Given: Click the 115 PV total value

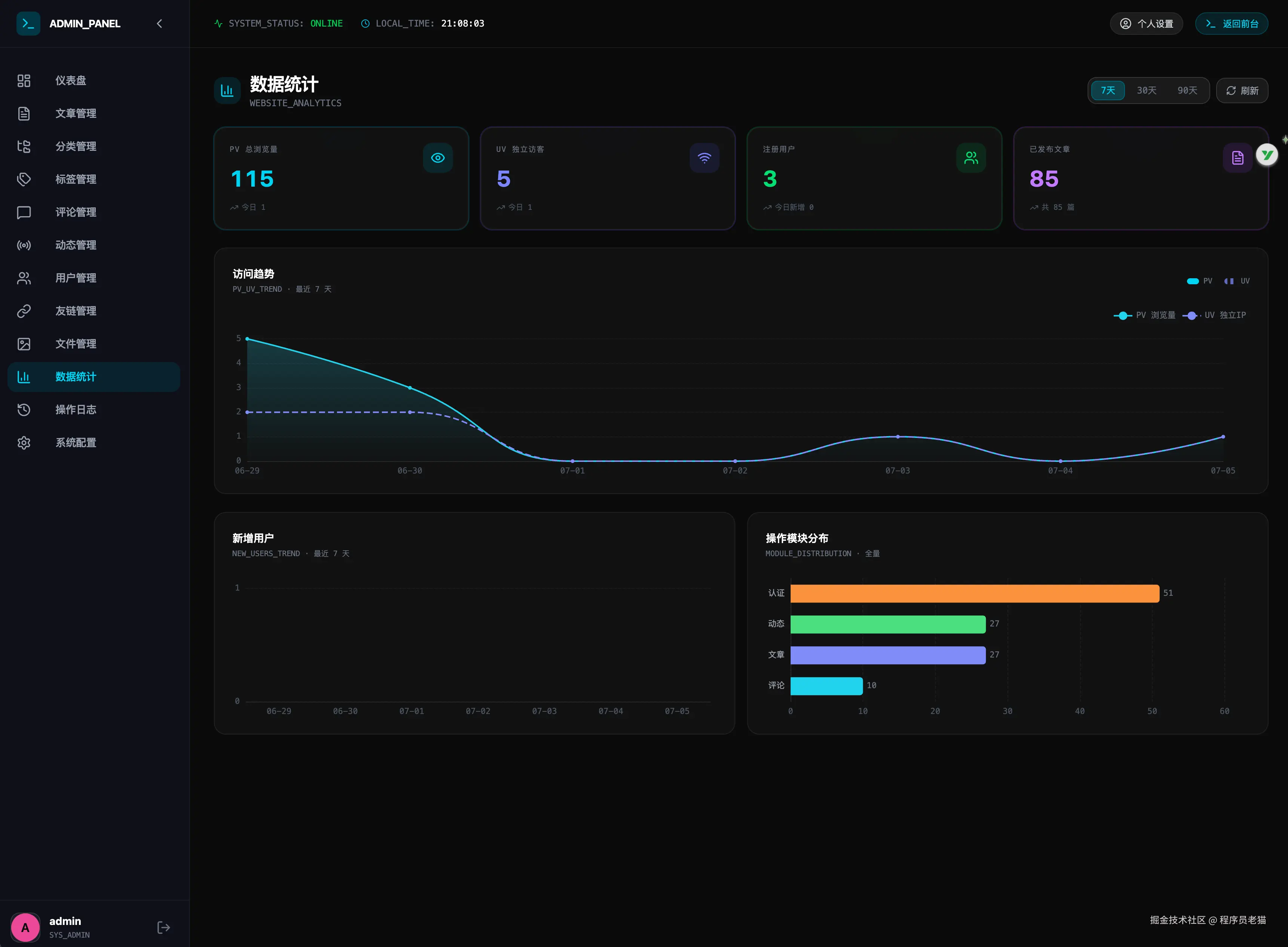Looking at the screenshot, I should tap(252, 179).
